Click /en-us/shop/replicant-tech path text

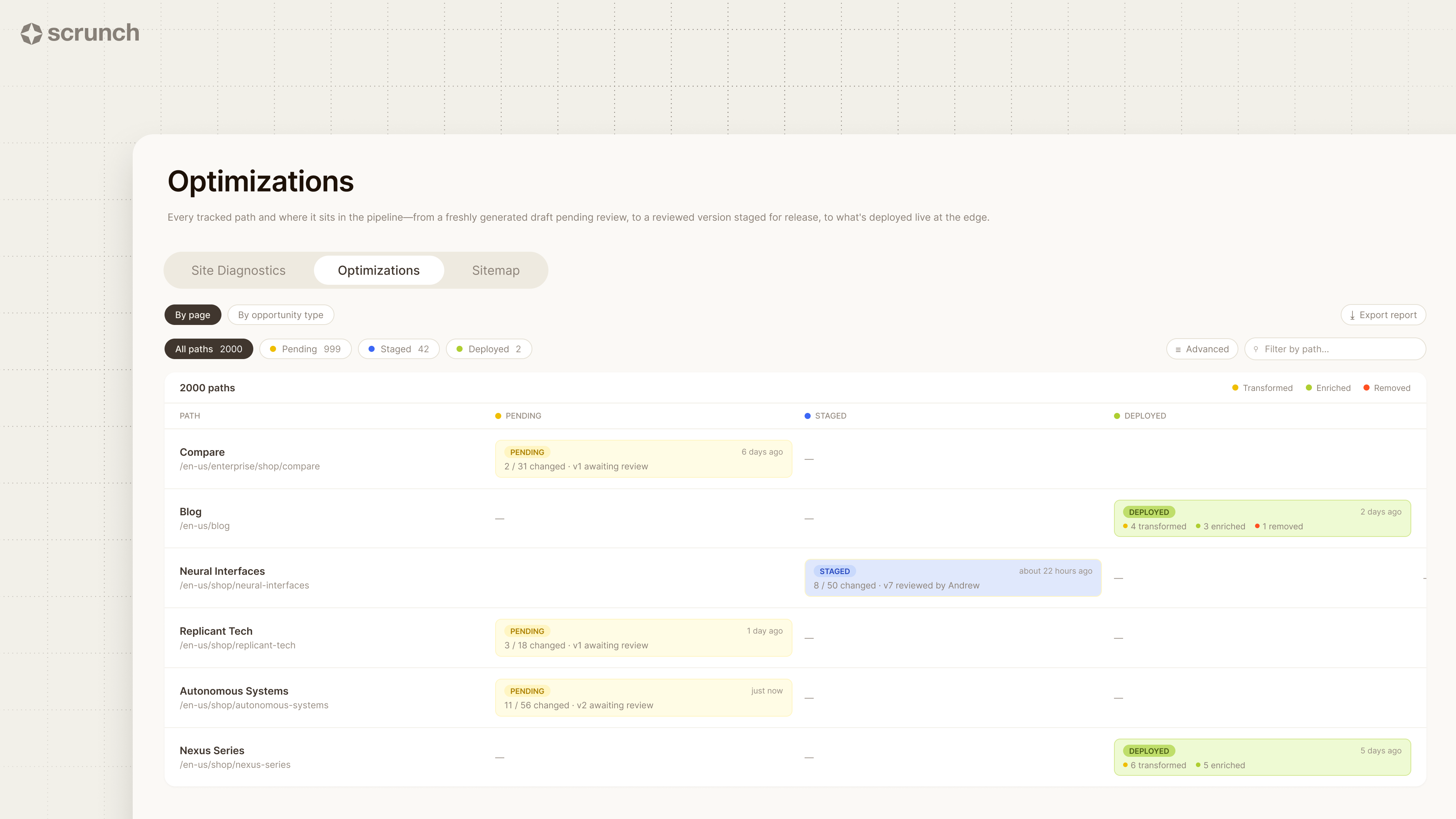point(237,645)
